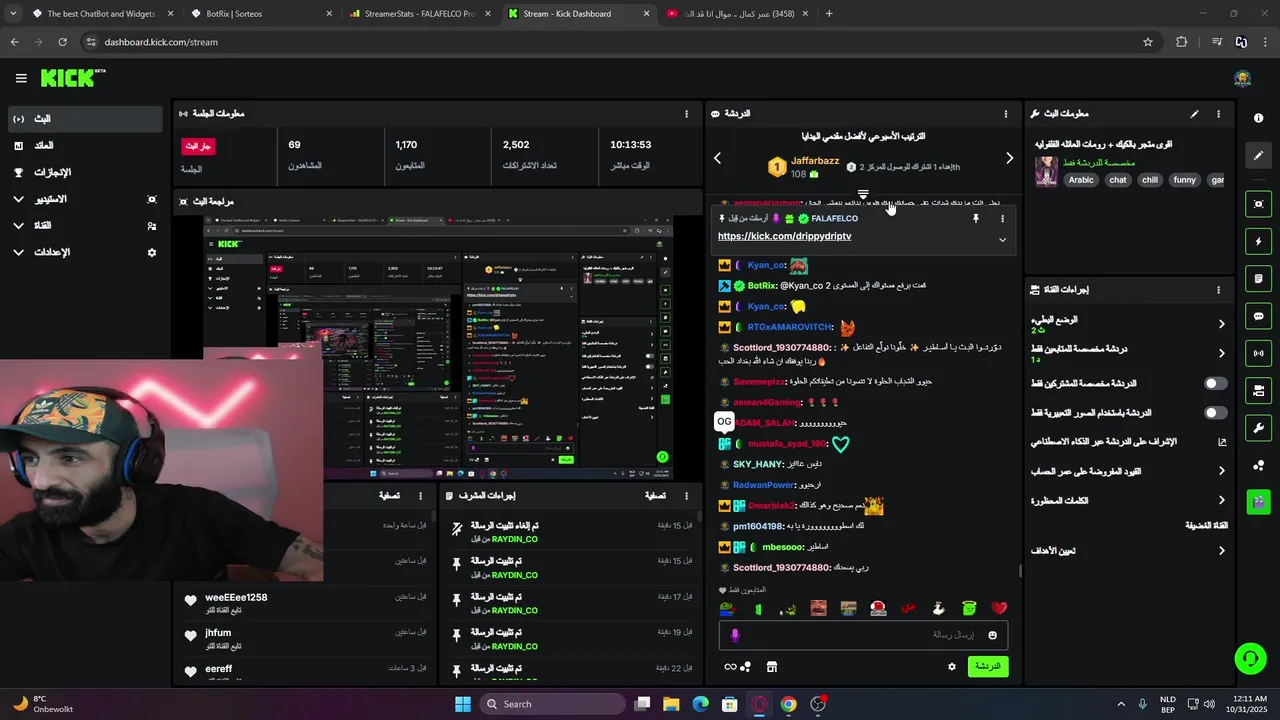Open chat settings gear icon
The image size is (1280, 720).
pos(952,667)
